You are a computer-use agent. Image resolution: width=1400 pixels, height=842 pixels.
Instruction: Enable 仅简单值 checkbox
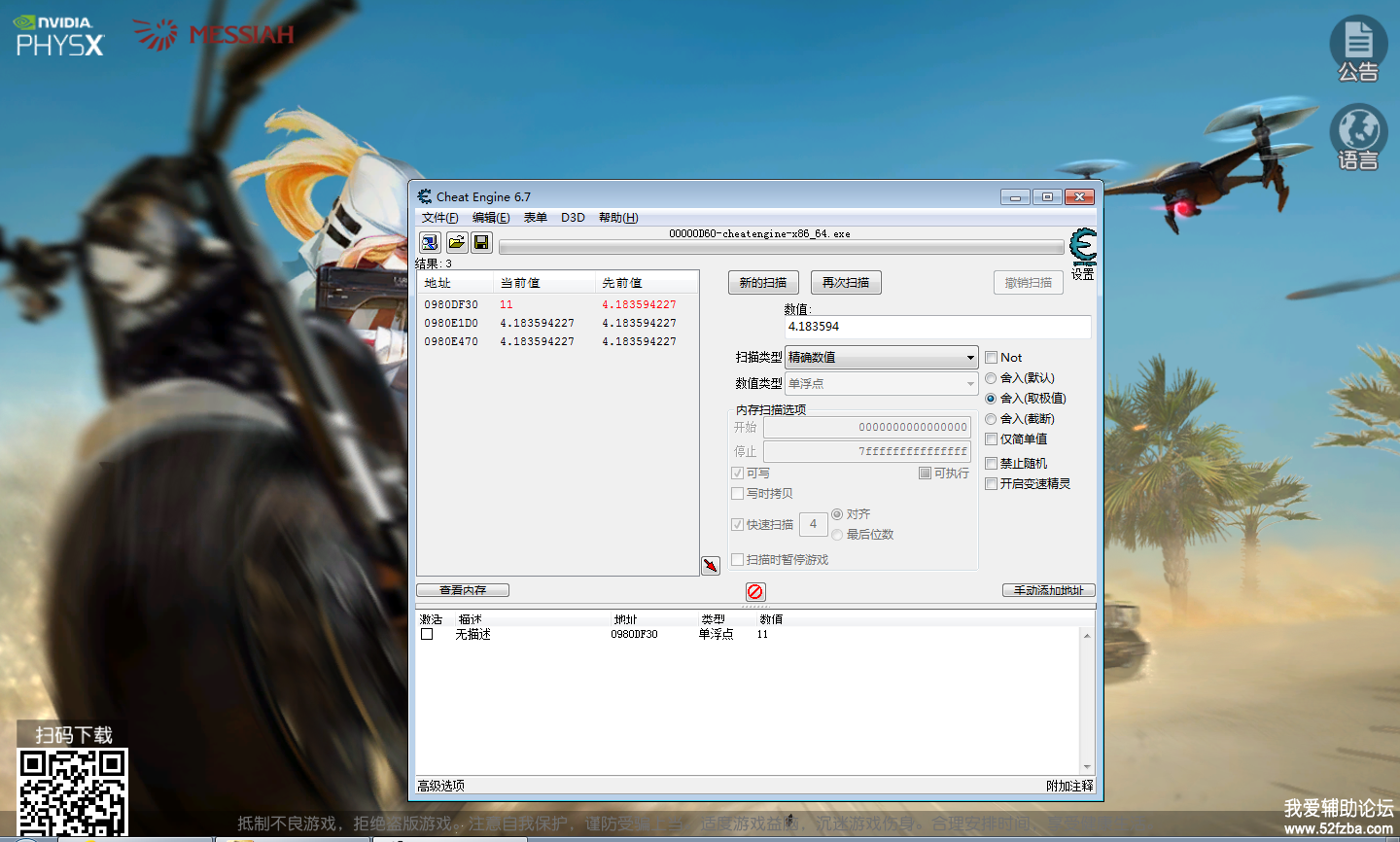click(x=991, y=439)
